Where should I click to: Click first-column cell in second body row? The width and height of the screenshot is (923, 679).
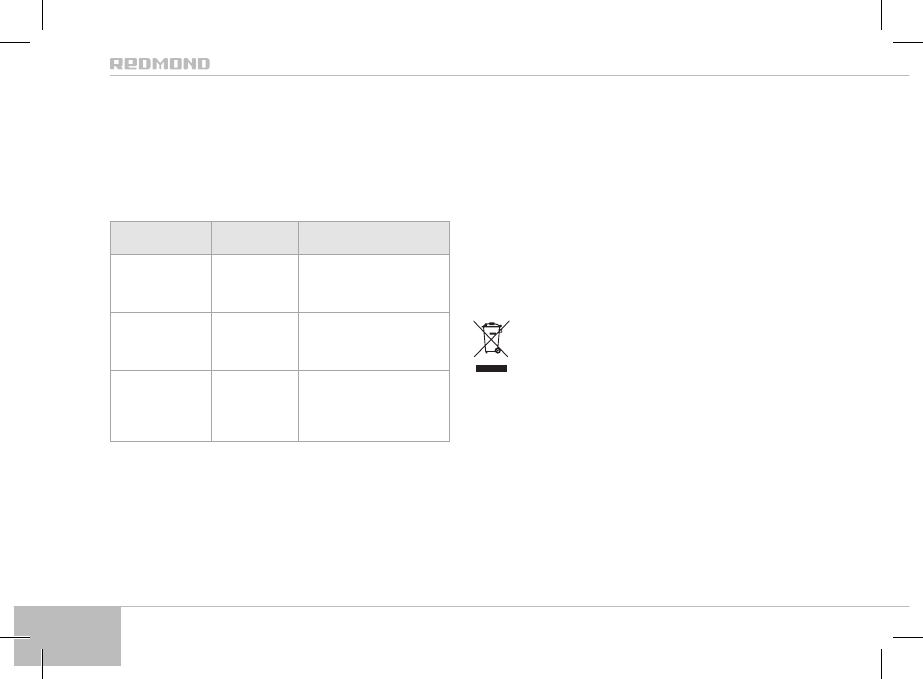coord(160,341)
